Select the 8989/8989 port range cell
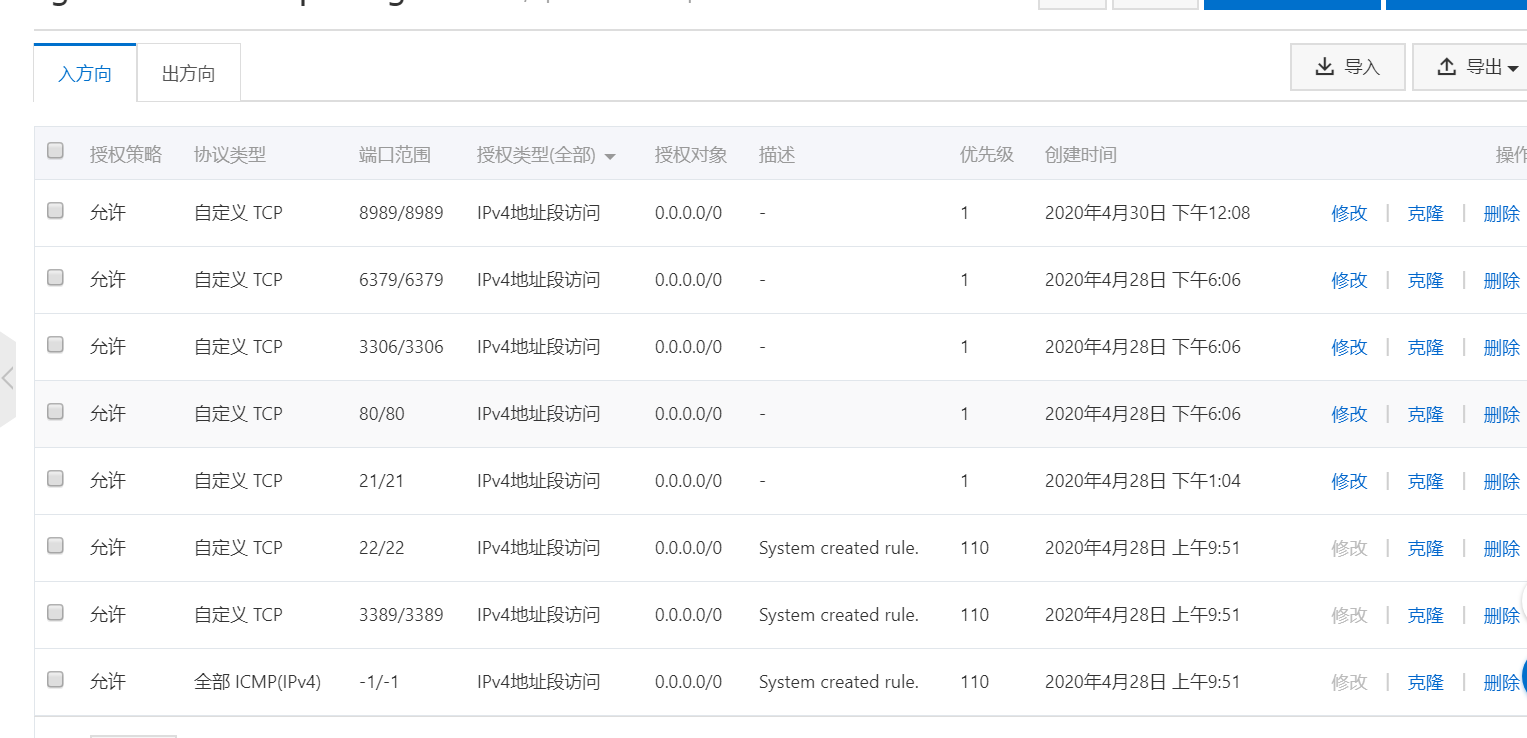The width and height of the screenshot is (1527, 738). click(x=401, y=213)
